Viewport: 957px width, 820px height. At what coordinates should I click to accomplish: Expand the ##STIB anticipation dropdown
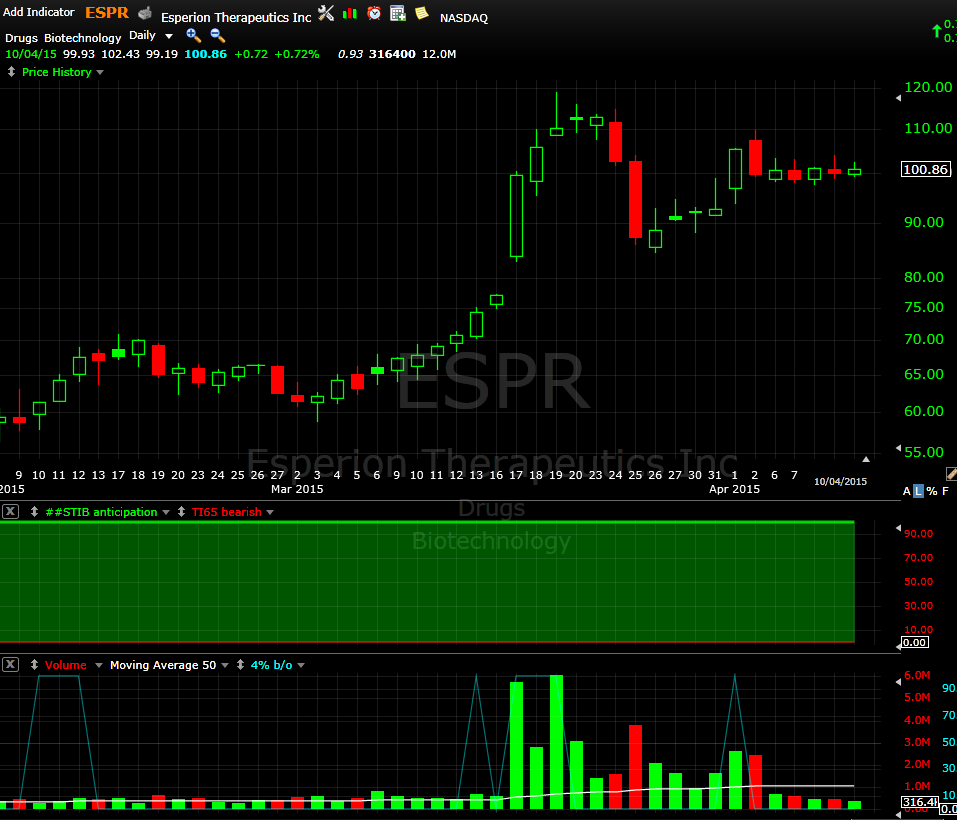coord(165,512)
